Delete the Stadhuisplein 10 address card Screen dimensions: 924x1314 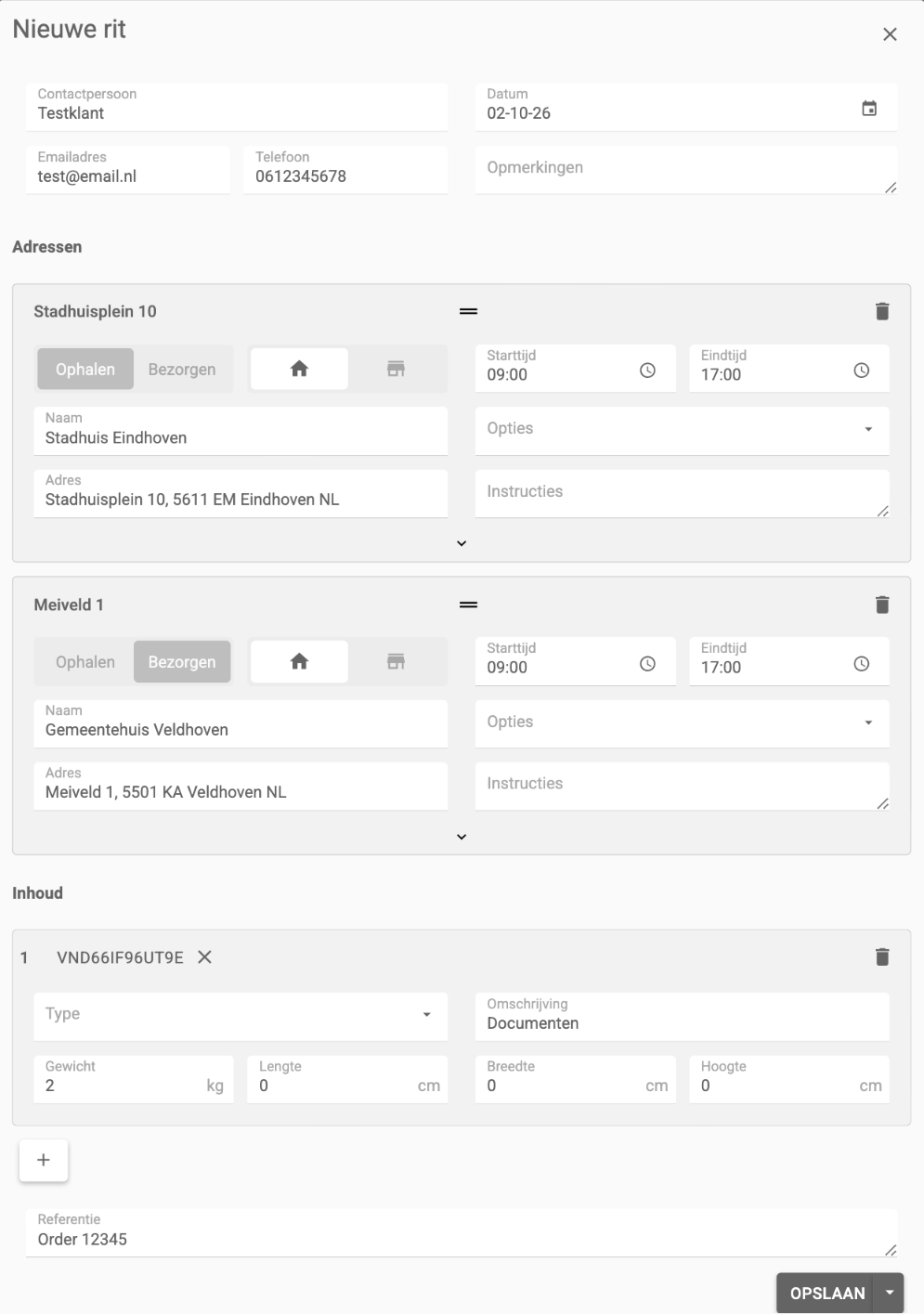(x=882, y=311)
